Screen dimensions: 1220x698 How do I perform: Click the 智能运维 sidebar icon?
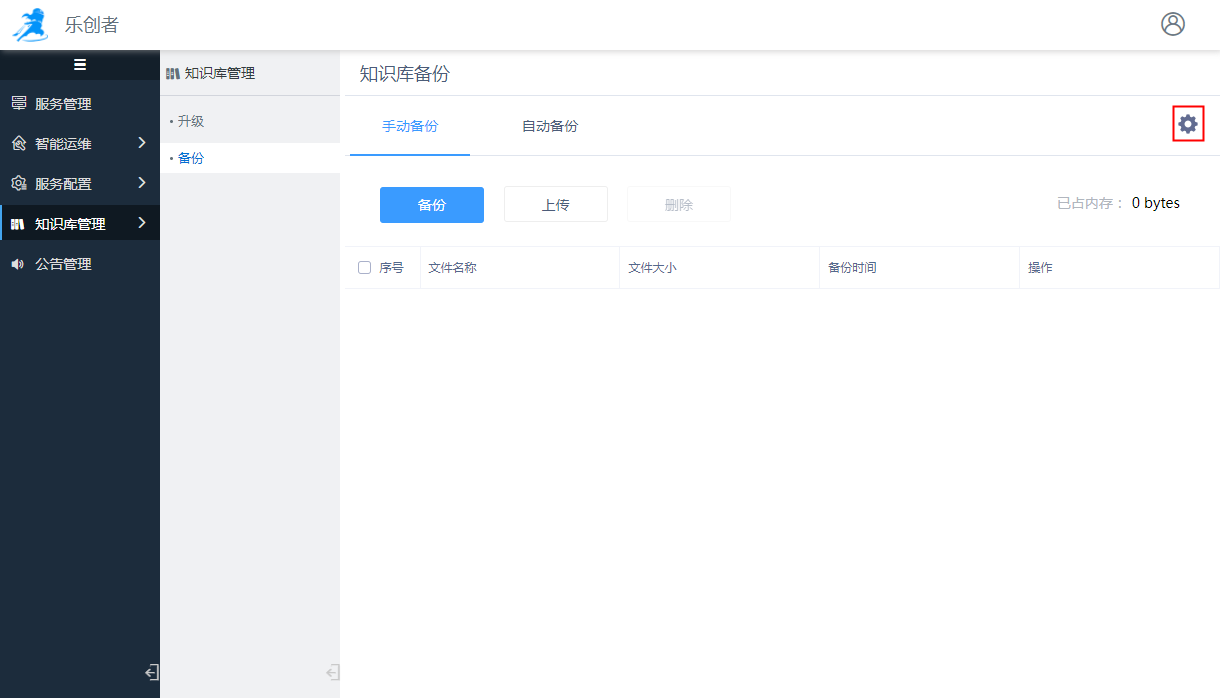18,143
